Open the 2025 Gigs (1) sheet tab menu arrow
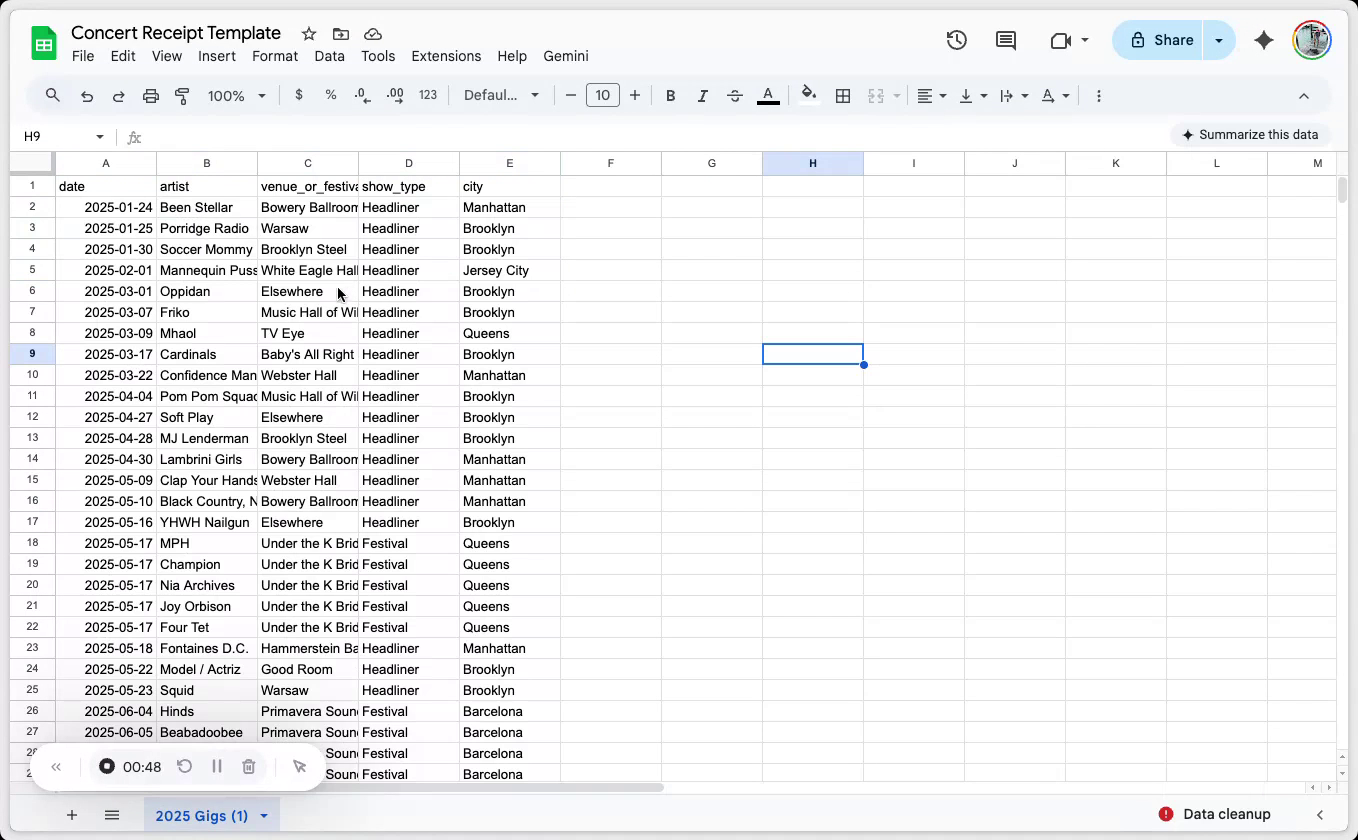Screen dimensions: 1358x840 264,816
